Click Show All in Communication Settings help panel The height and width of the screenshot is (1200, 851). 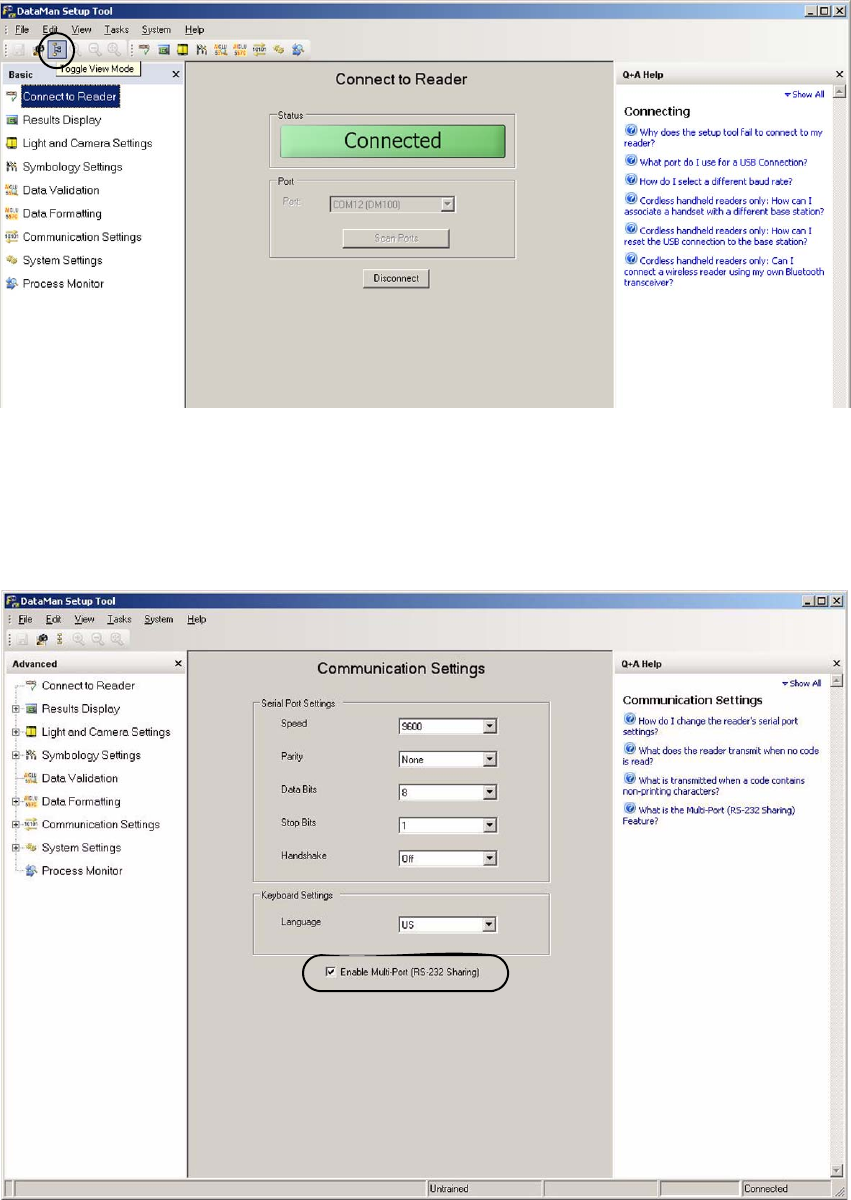(x=802, y=684)
